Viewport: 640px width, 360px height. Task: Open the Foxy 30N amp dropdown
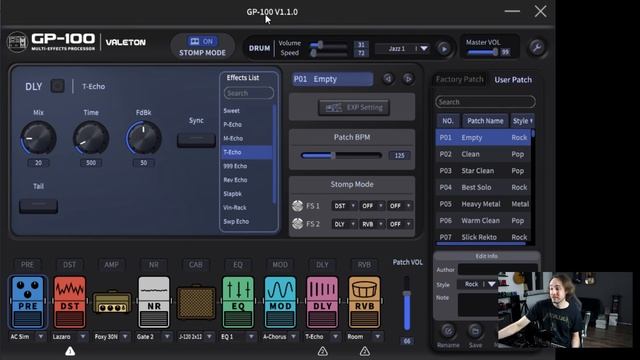(125, 337)
